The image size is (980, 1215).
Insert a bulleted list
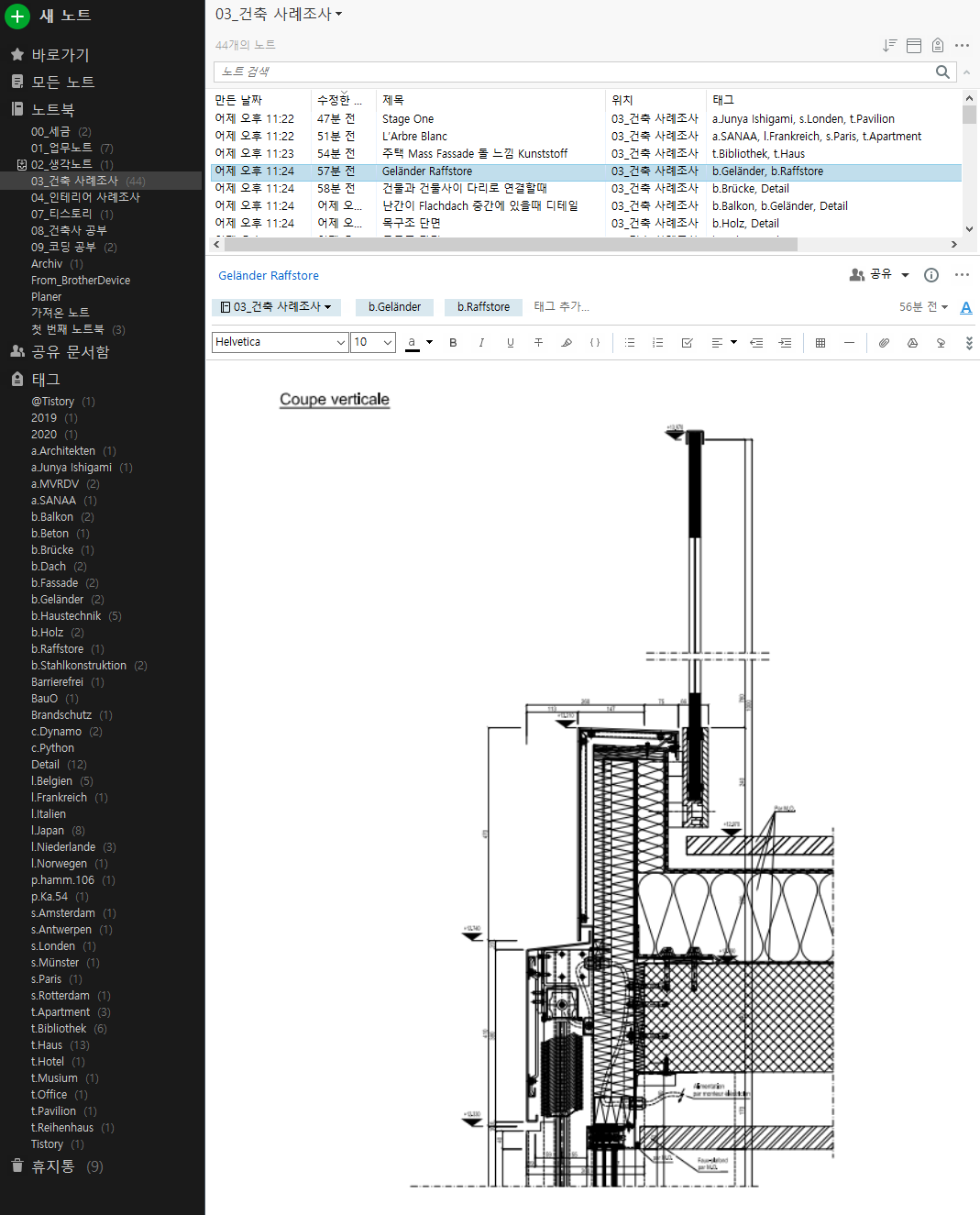pyautogui.click(x=630, y=343)
